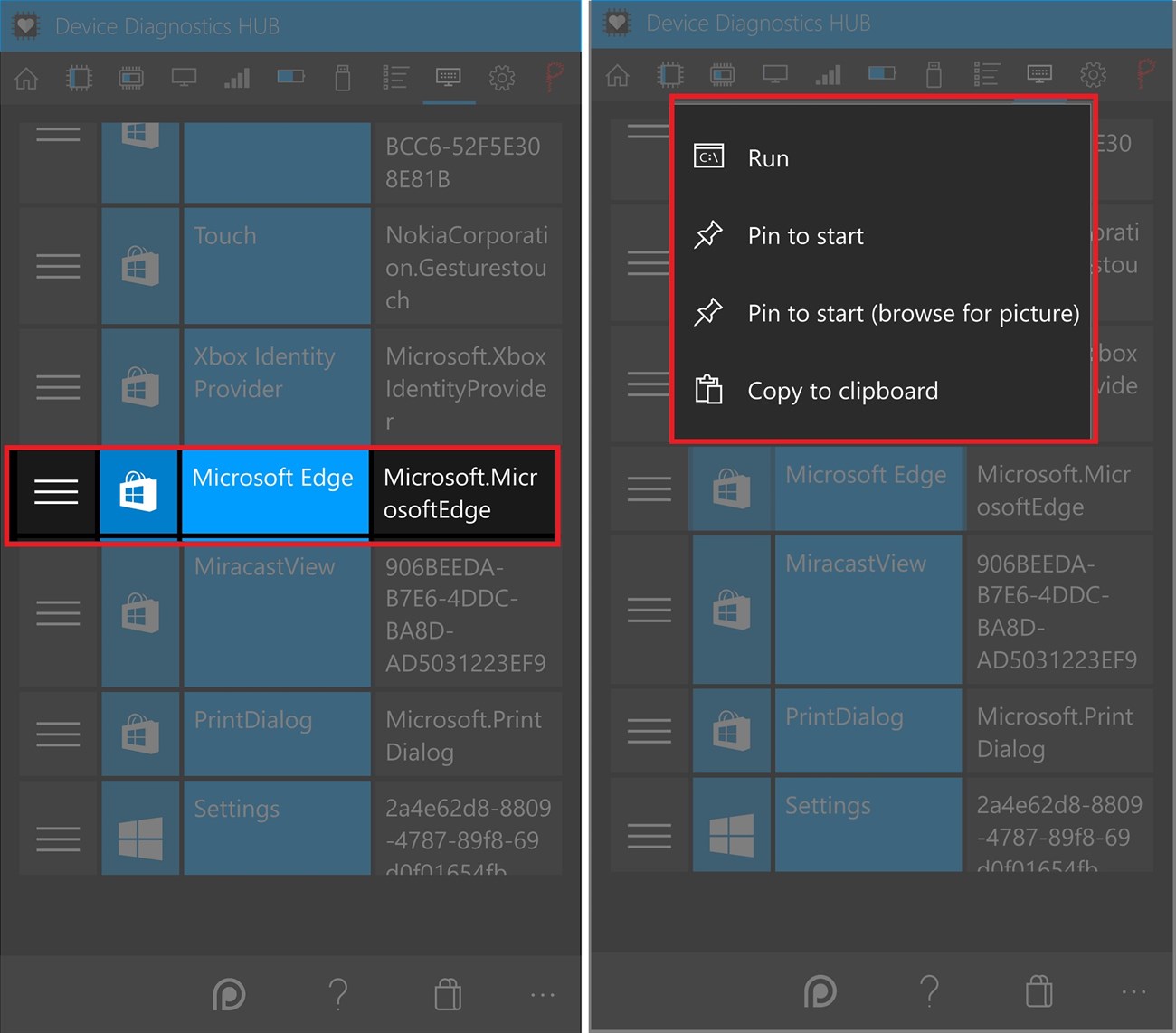The height and width of the screenshot is (1033, 1176).
Task: Select Pin to start (browse for picture)
Action: coord(913,313)
